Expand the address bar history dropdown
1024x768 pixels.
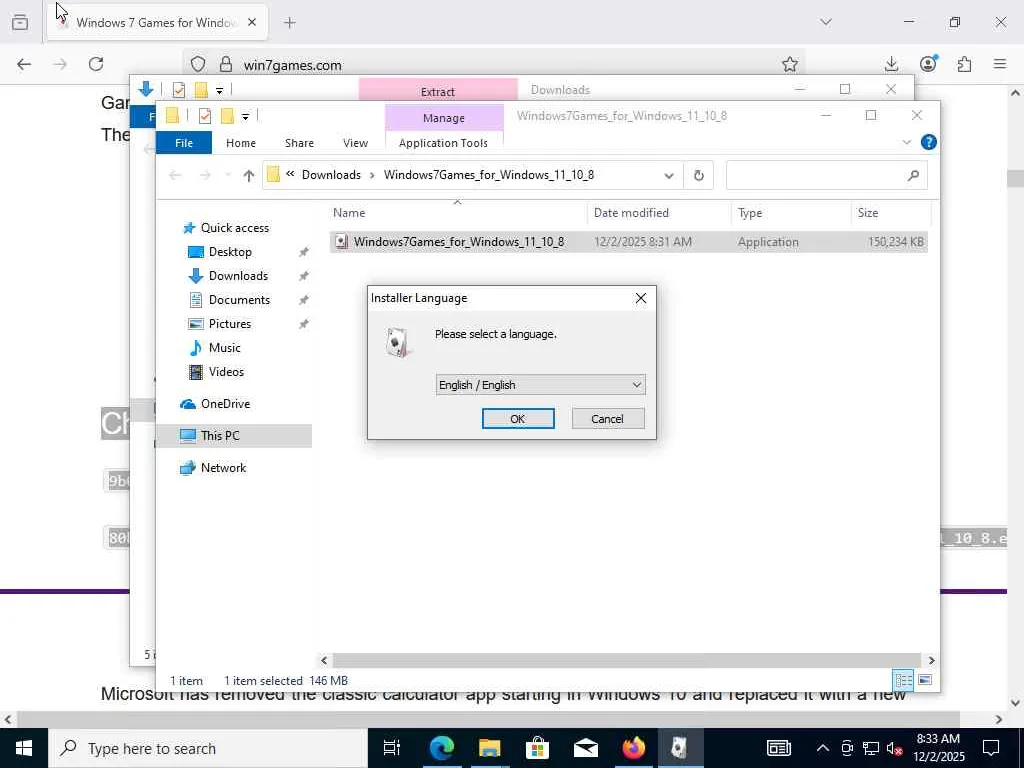(669, 175)
